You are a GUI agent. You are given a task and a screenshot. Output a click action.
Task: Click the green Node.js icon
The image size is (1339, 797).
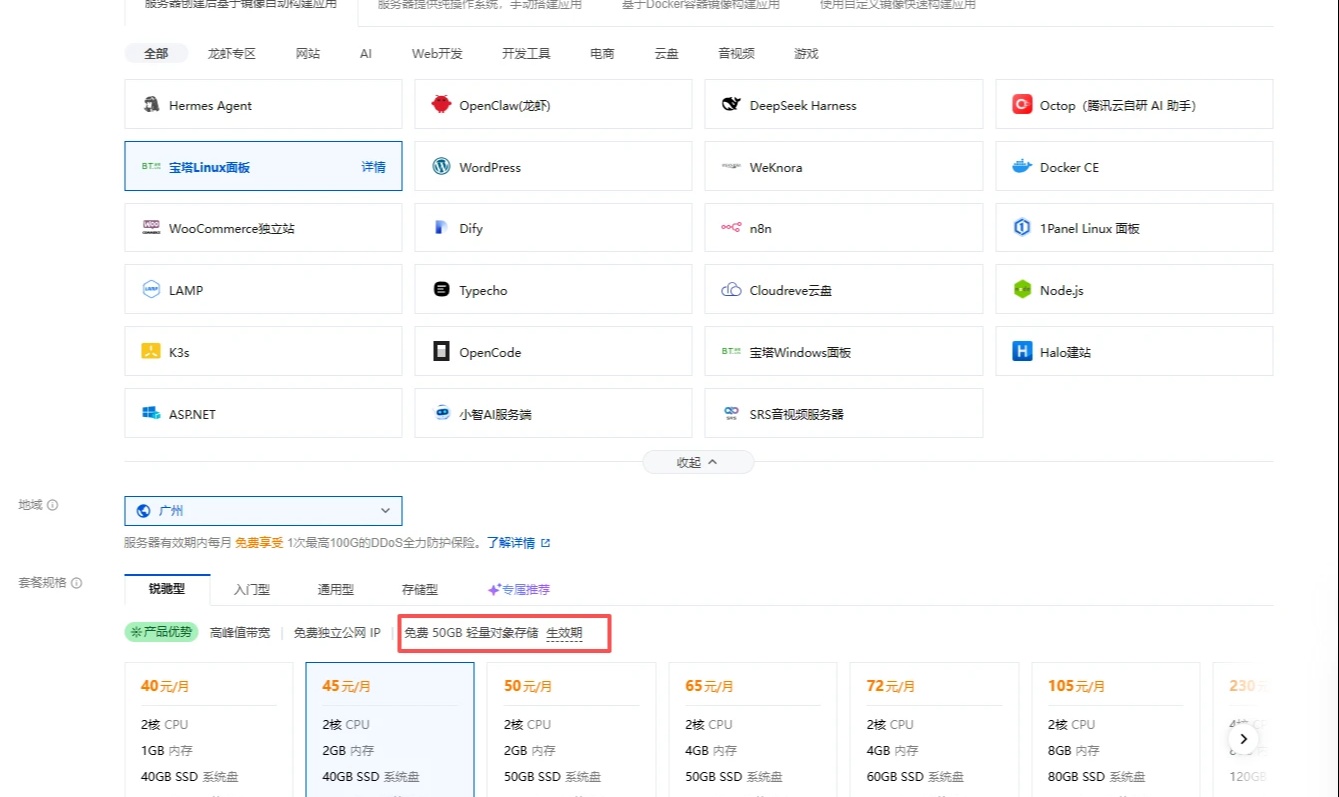pos(1022,290)
